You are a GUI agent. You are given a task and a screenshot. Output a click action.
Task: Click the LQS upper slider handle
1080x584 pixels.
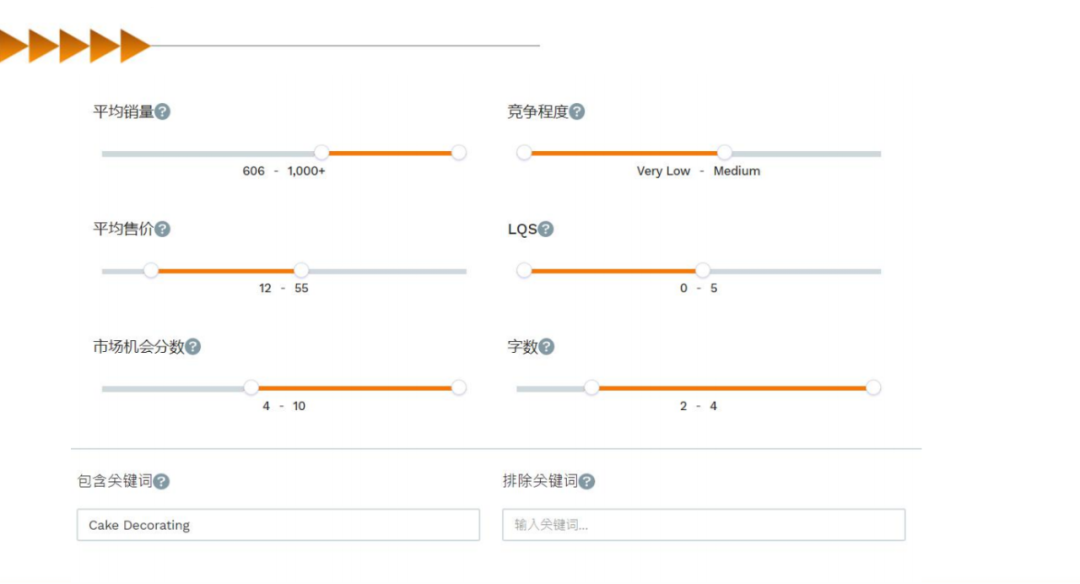(703, 270)
